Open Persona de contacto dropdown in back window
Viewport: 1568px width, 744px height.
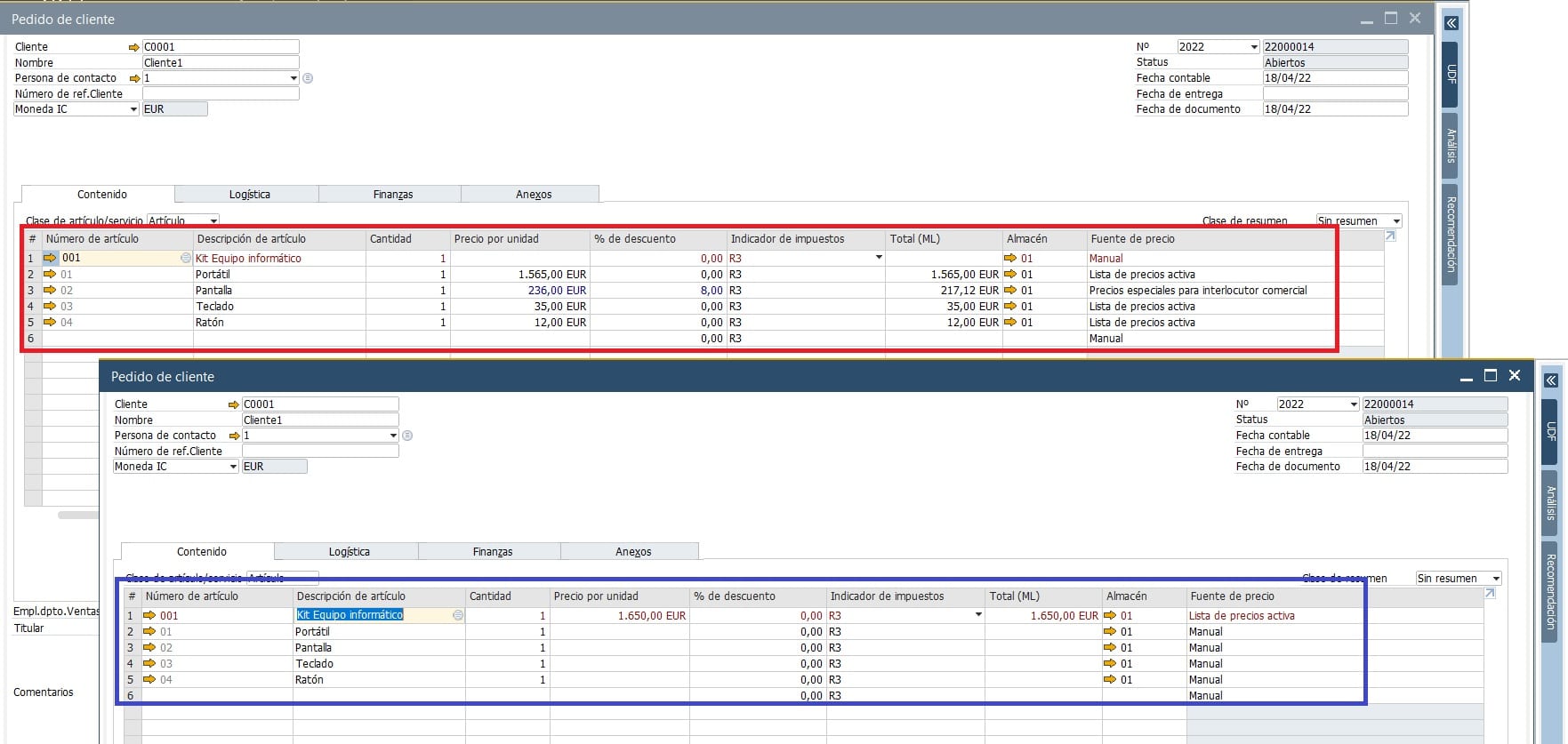293,78
